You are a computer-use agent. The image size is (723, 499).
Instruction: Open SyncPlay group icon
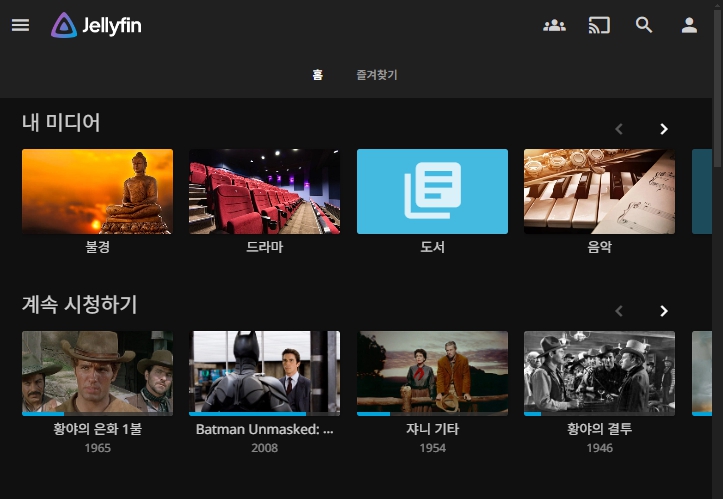point(554,25)
